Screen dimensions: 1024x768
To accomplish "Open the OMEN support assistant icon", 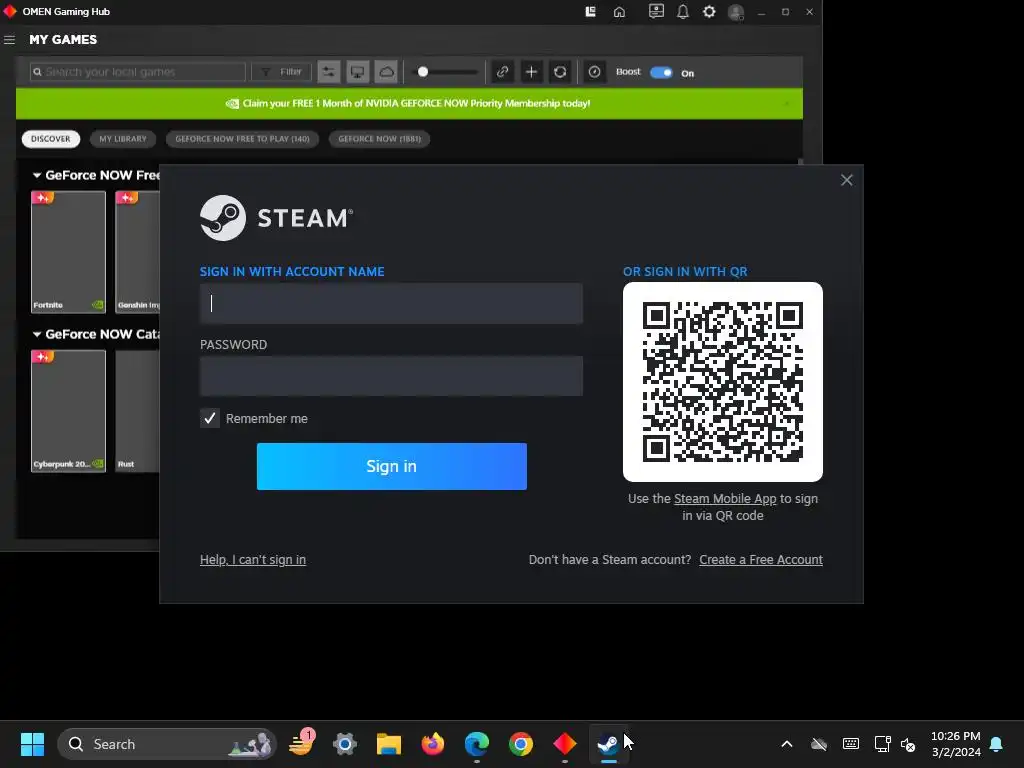I will click(x=656, y=12).
